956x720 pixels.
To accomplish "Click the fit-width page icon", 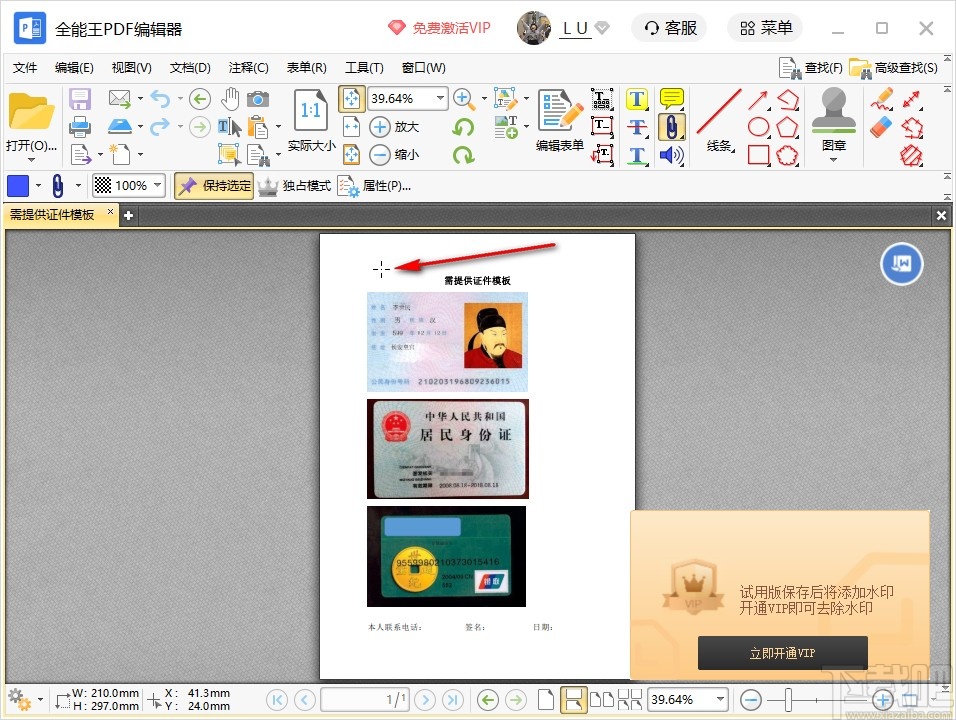I will point(351,127).
